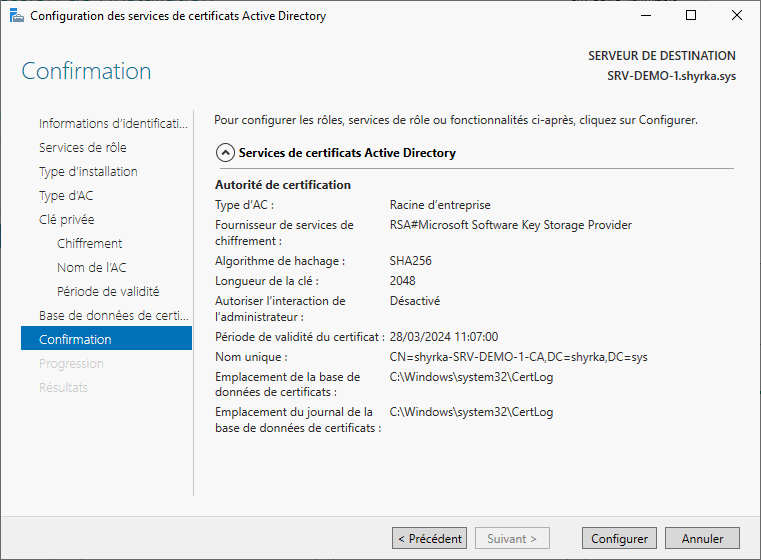This screenshot has width=761, height=560.
Task: Open the Type d'AC step
Action: pyautogui.click(x=66, y=196)
